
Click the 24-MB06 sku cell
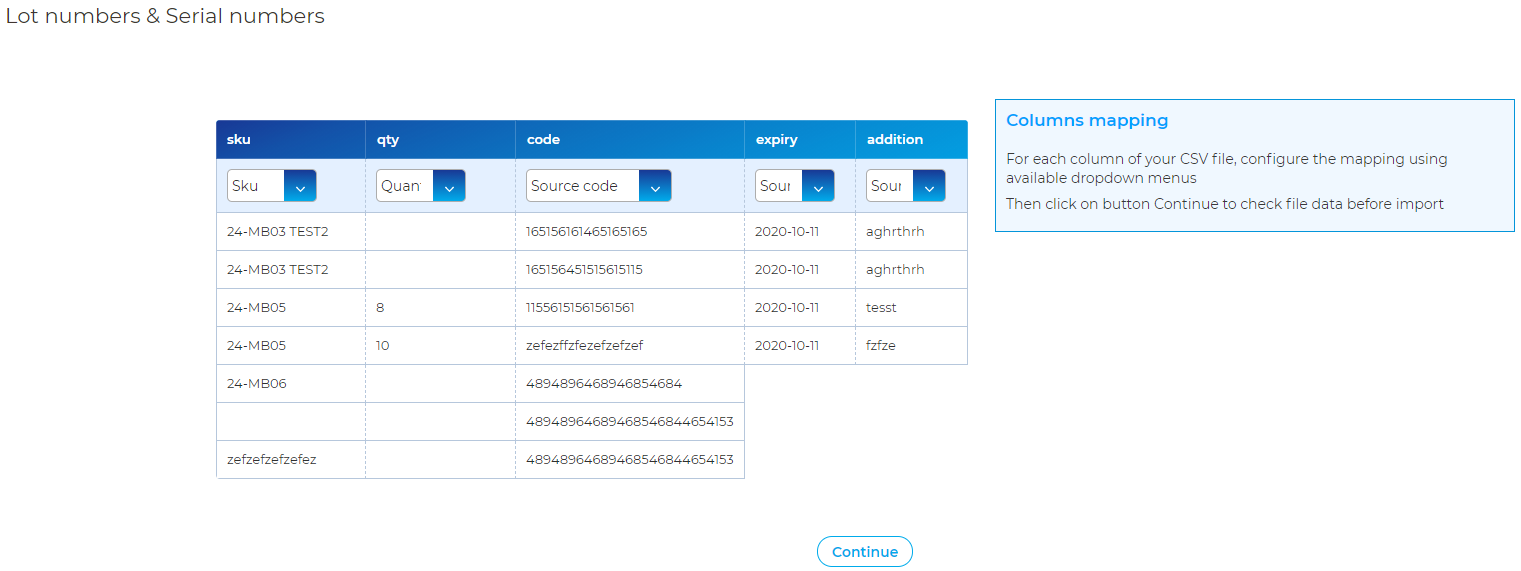tap(291, 384)
